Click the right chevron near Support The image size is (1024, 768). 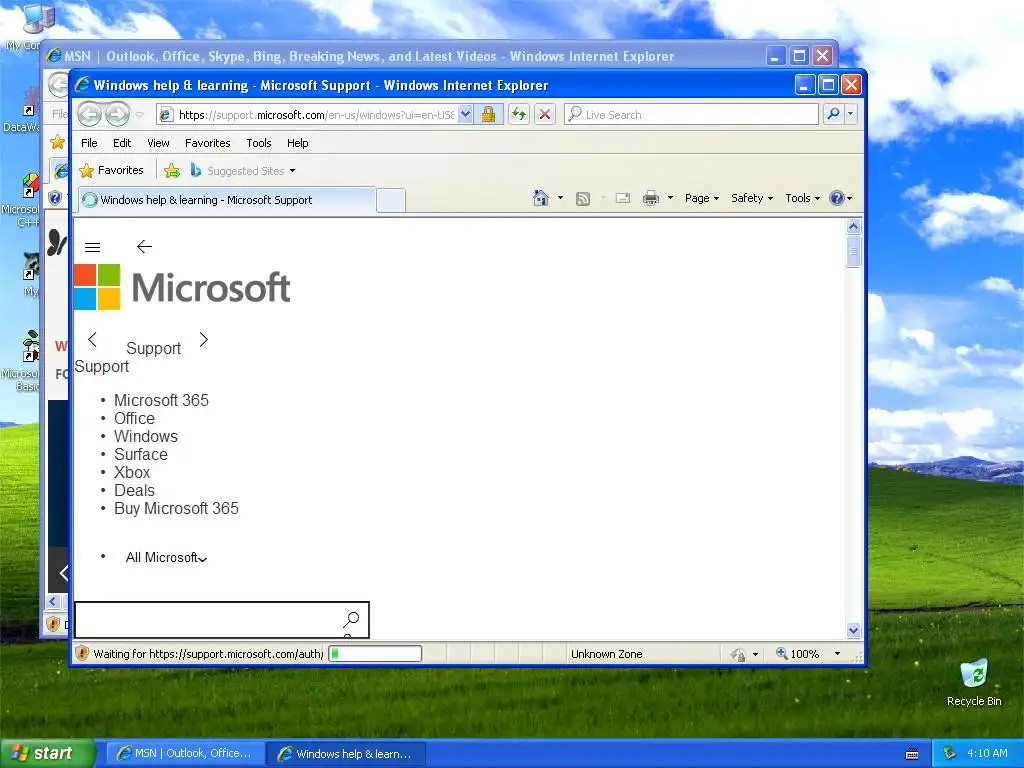[x=204, y=340]
